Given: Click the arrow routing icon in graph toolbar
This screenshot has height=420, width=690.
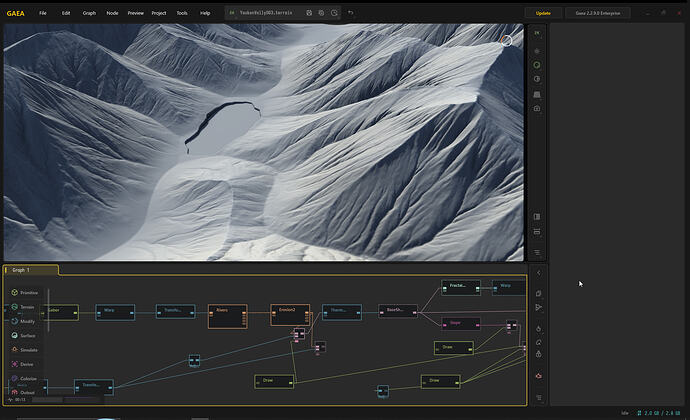Looking at the screenshot, I should click(539, 307).
